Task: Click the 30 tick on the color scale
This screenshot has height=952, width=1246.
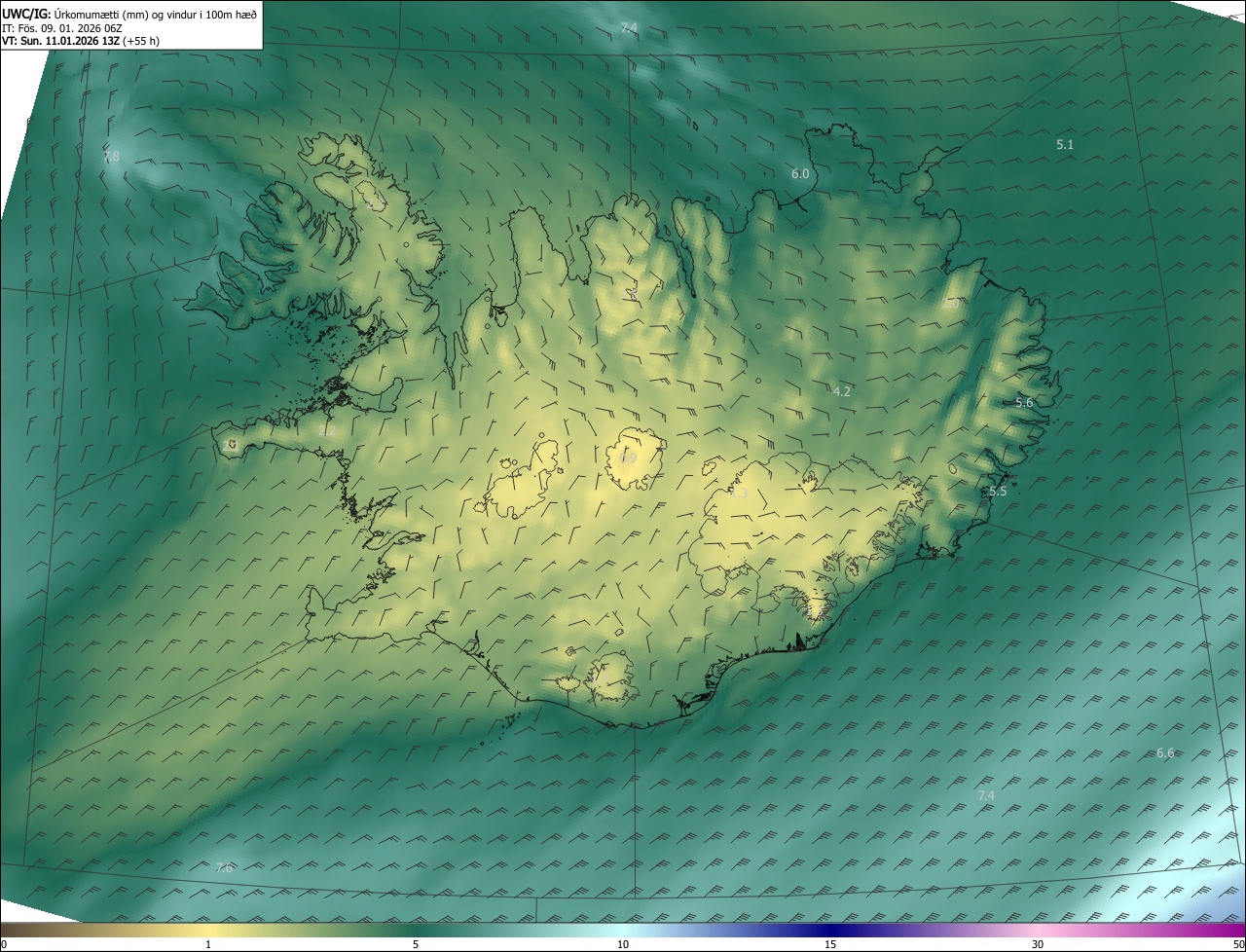Action: click(x=1038, y=944)
